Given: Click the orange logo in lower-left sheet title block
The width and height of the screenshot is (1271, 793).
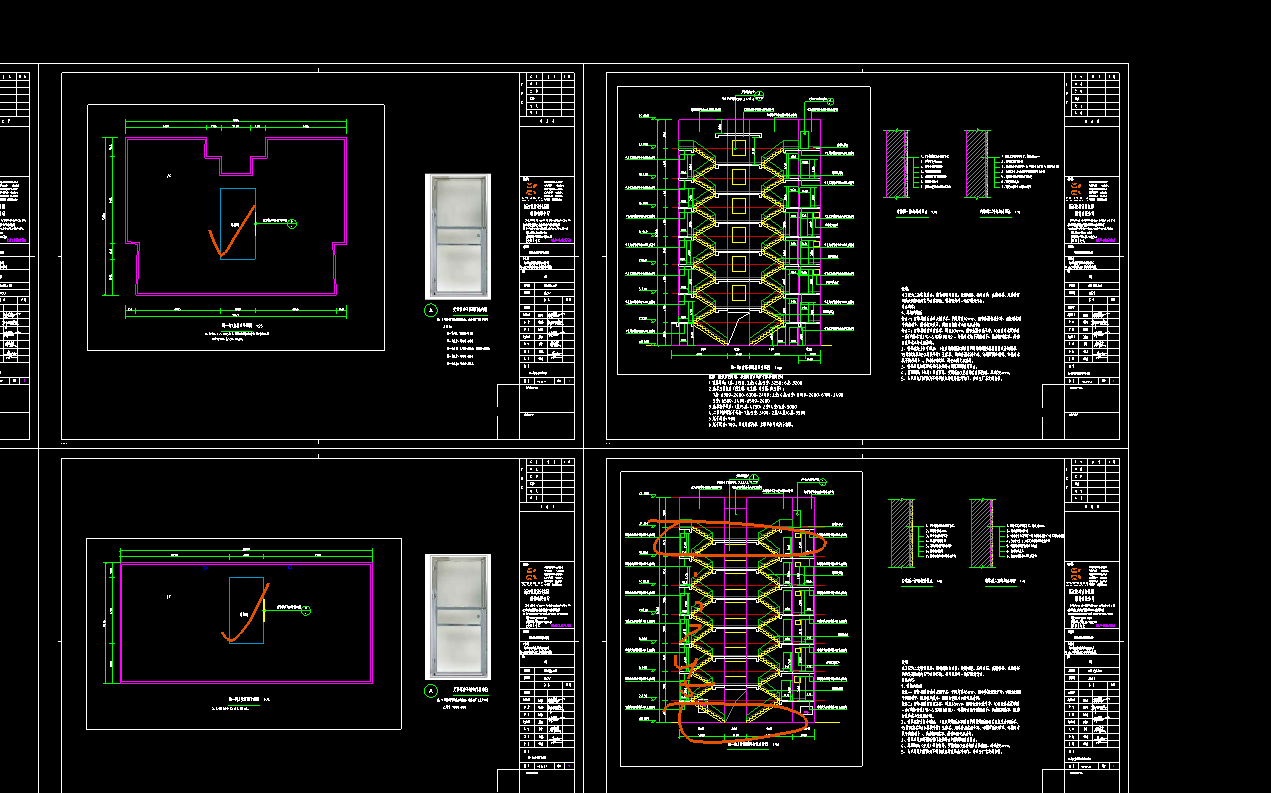Looking at the screenshot, I should pyautogui.click(x=529, y=572).
